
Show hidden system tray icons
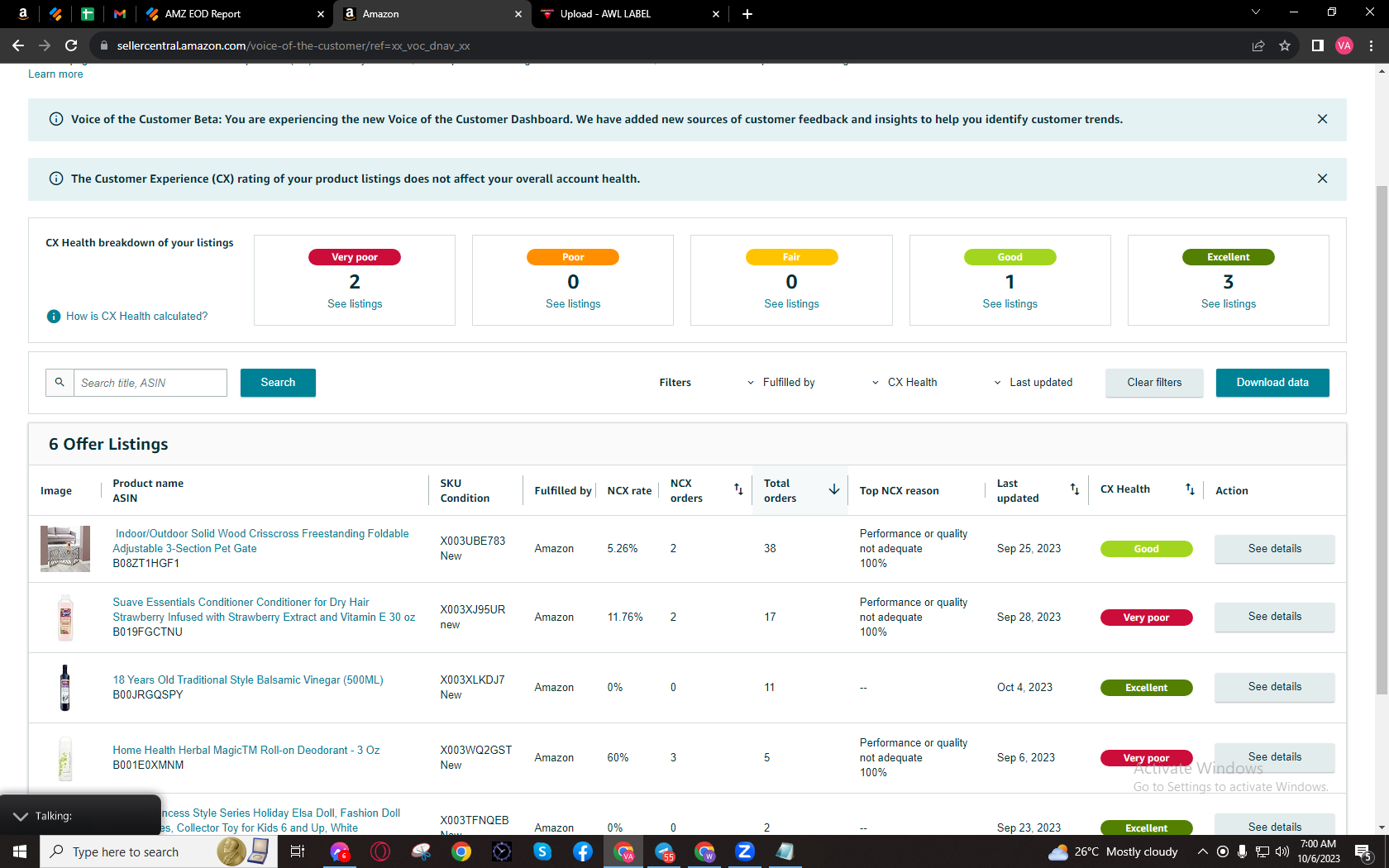click(1203, 851)
